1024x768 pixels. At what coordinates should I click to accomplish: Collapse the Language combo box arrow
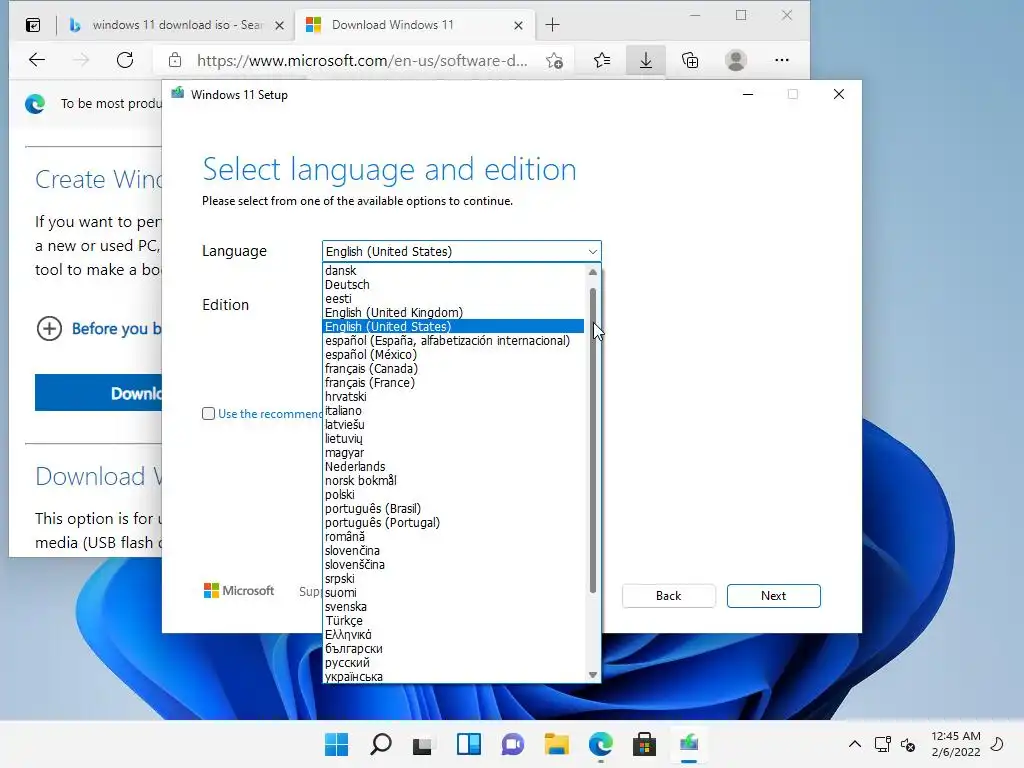pyautogui.click(x=592, y=251)
